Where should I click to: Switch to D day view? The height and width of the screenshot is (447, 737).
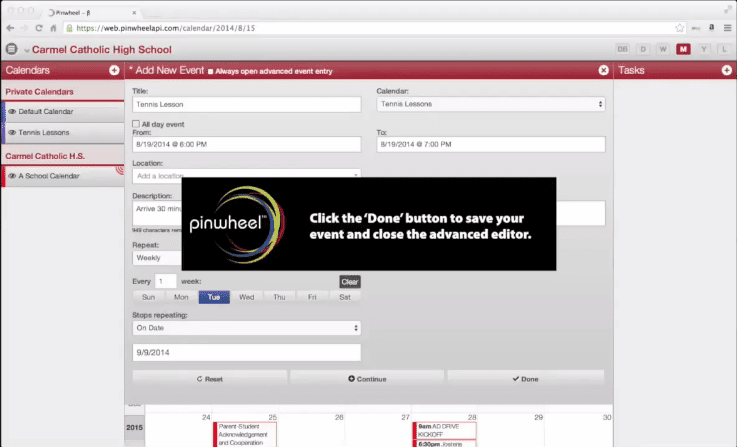tap(643, 49)
